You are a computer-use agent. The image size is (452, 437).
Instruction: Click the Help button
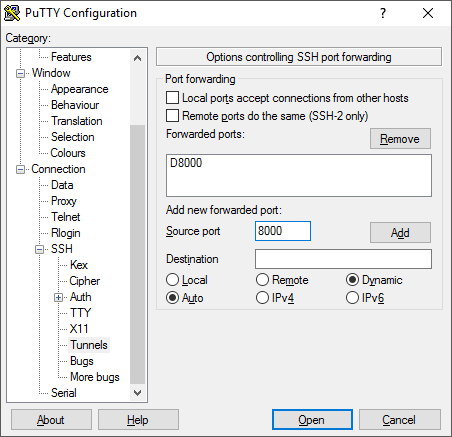coord(138,420)
